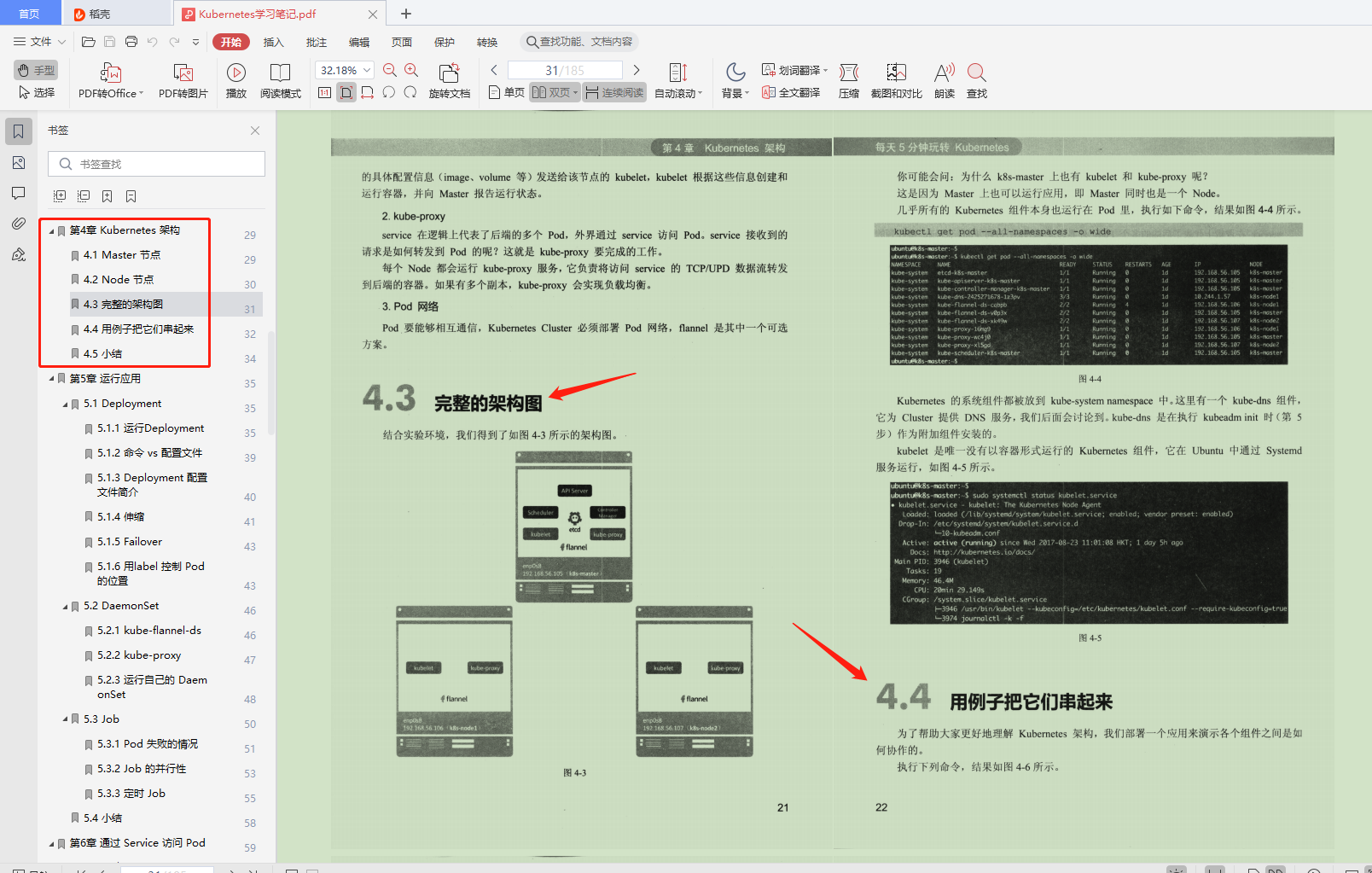Switch to 单页 single-page layout
The image size is (1372, 873).
[x=506, y=92]
